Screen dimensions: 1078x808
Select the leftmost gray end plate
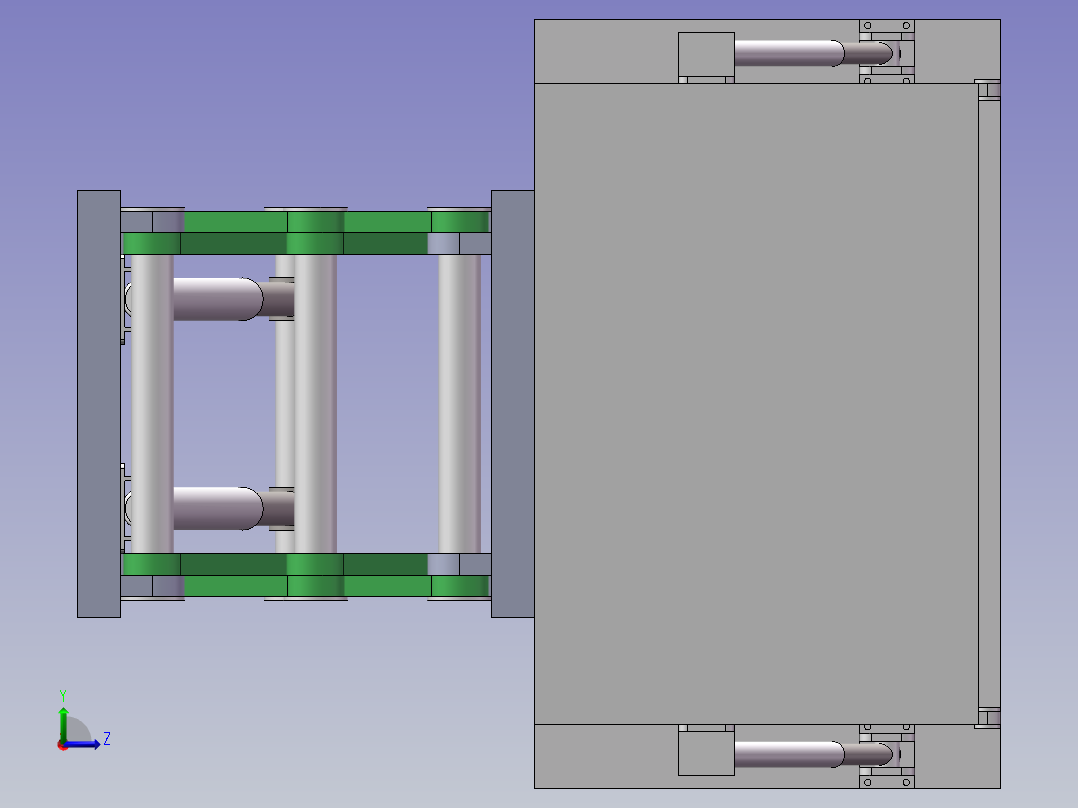pyautogui.click(x=99, y=404)
